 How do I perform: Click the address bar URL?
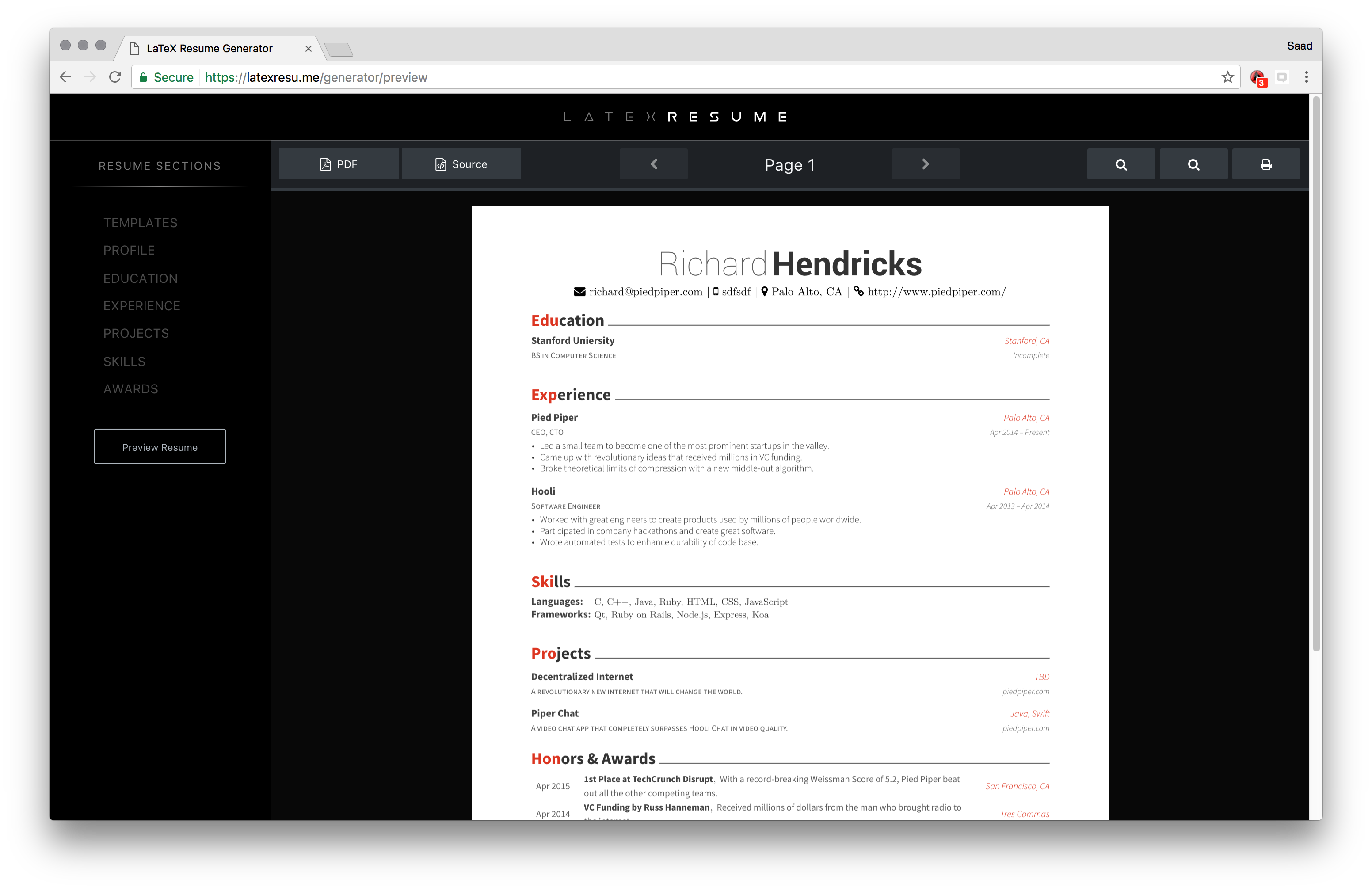[x=316, y=77]
